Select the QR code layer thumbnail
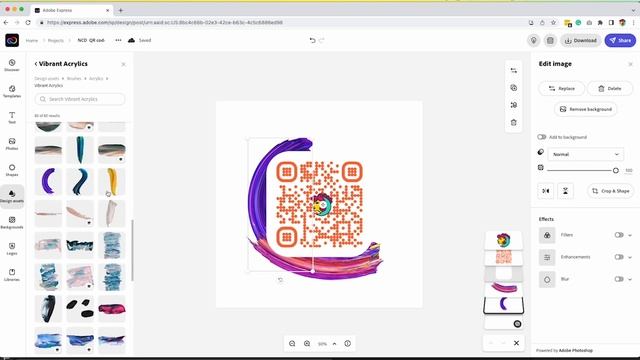The image size is (640, 360). click(x=503, y=257)
